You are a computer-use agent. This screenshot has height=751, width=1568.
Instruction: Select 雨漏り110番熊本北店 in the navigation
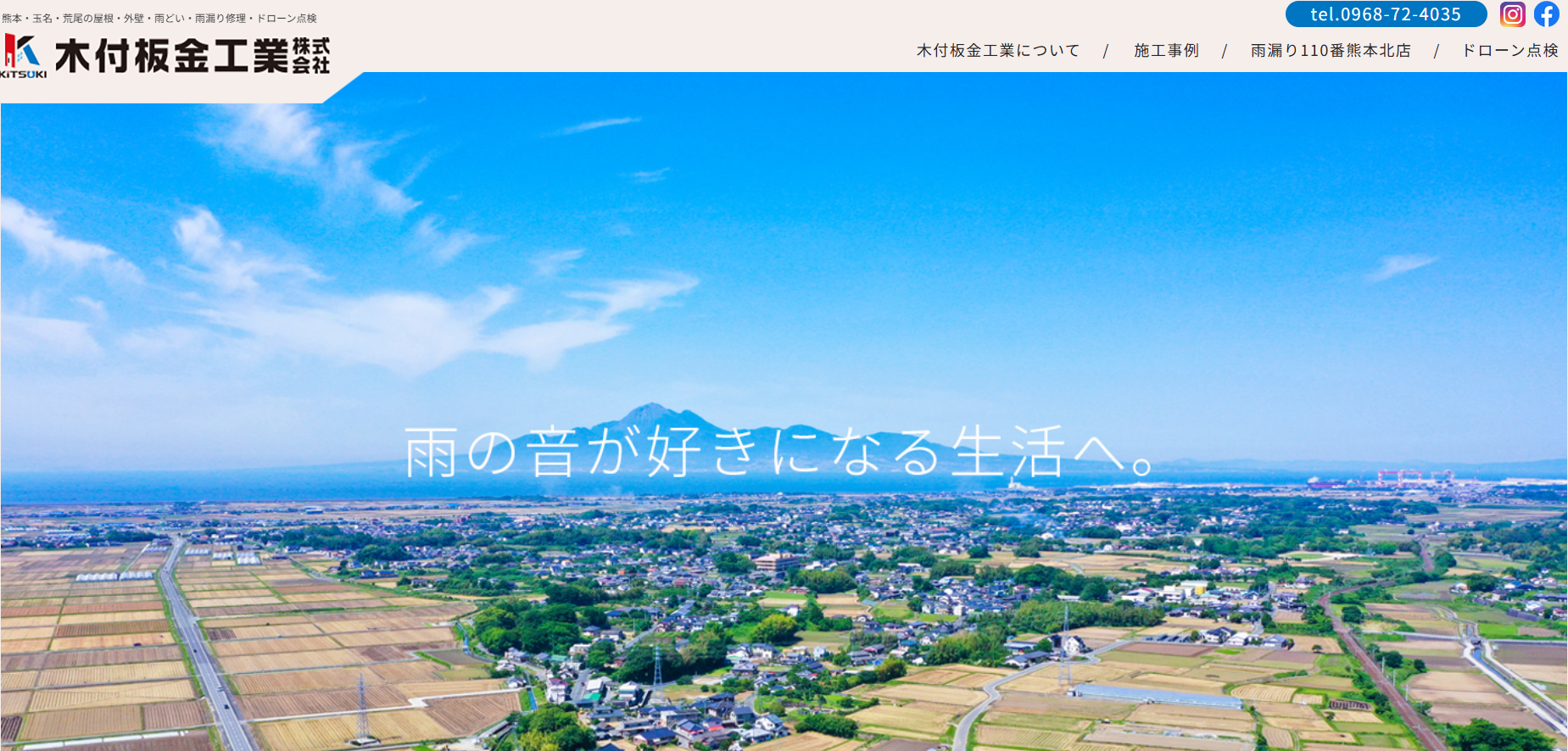coord(1331,51)
